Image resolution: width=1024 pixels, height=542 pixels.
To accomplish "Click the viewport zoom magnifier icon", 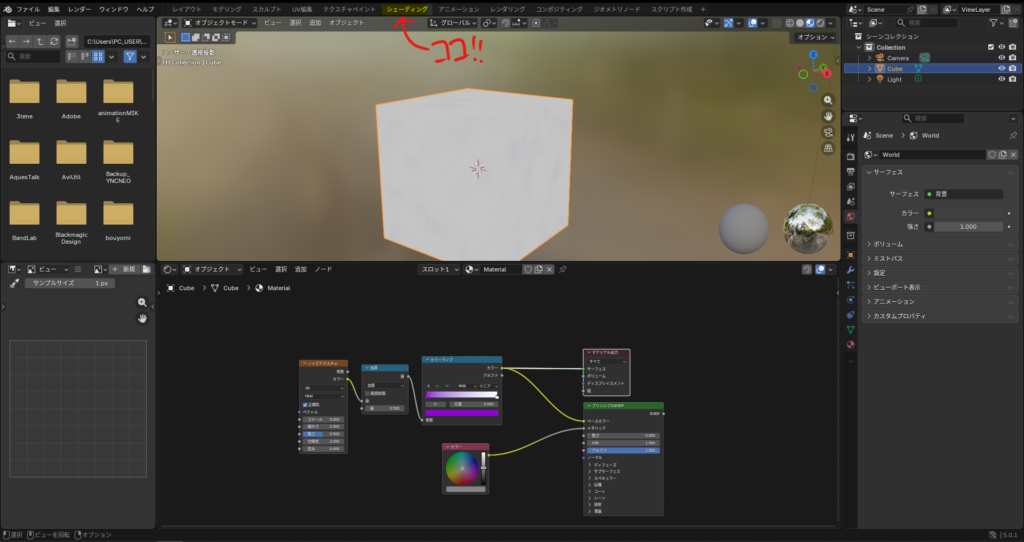I will [828, 101].
